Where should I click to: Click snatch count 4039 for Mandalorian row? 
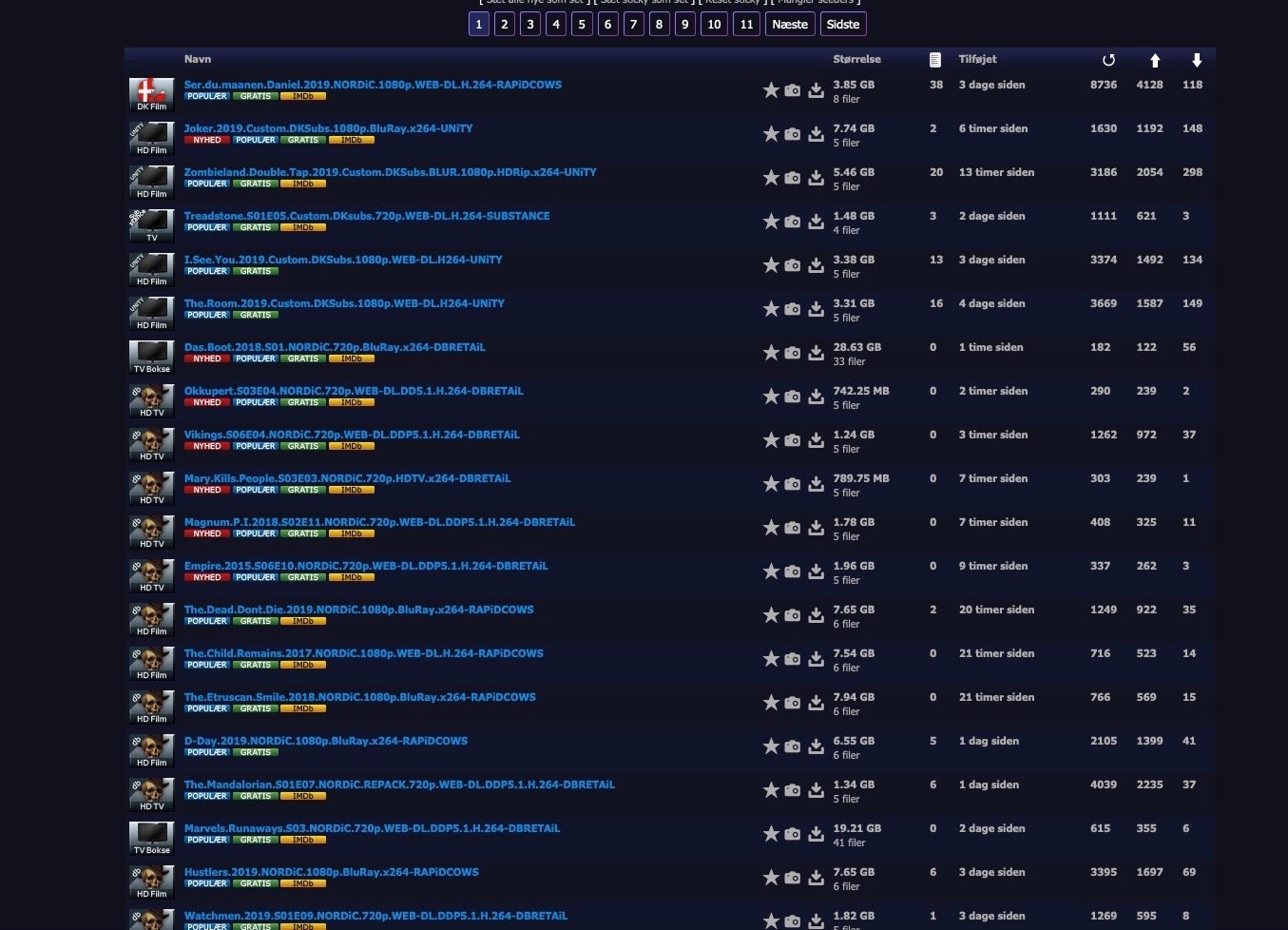tap(1104, 785)
